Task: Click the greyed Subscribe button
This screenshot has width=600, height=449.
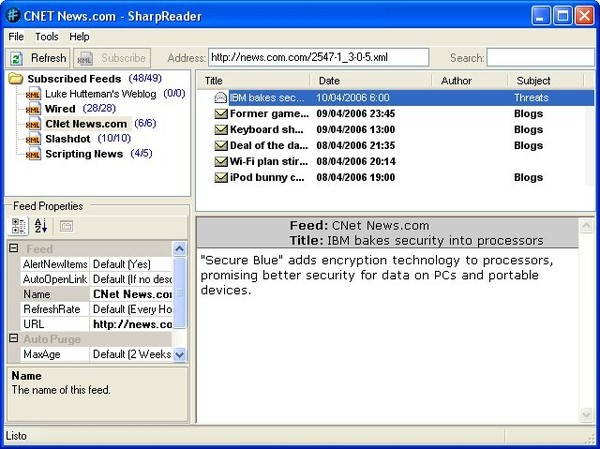Action: coord(112,58)
